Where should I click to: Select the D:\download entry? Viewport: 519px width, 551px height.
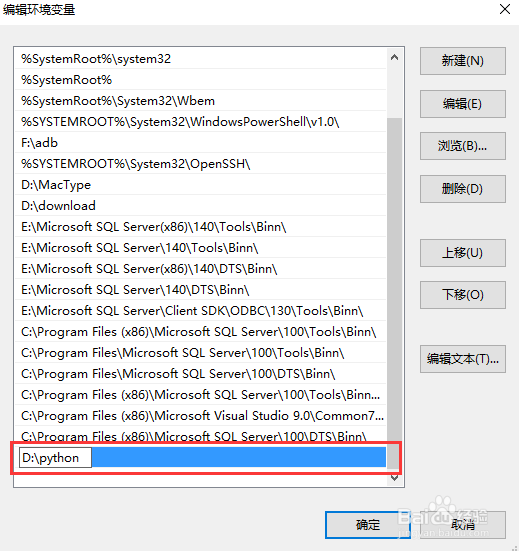tap(200, 206)
